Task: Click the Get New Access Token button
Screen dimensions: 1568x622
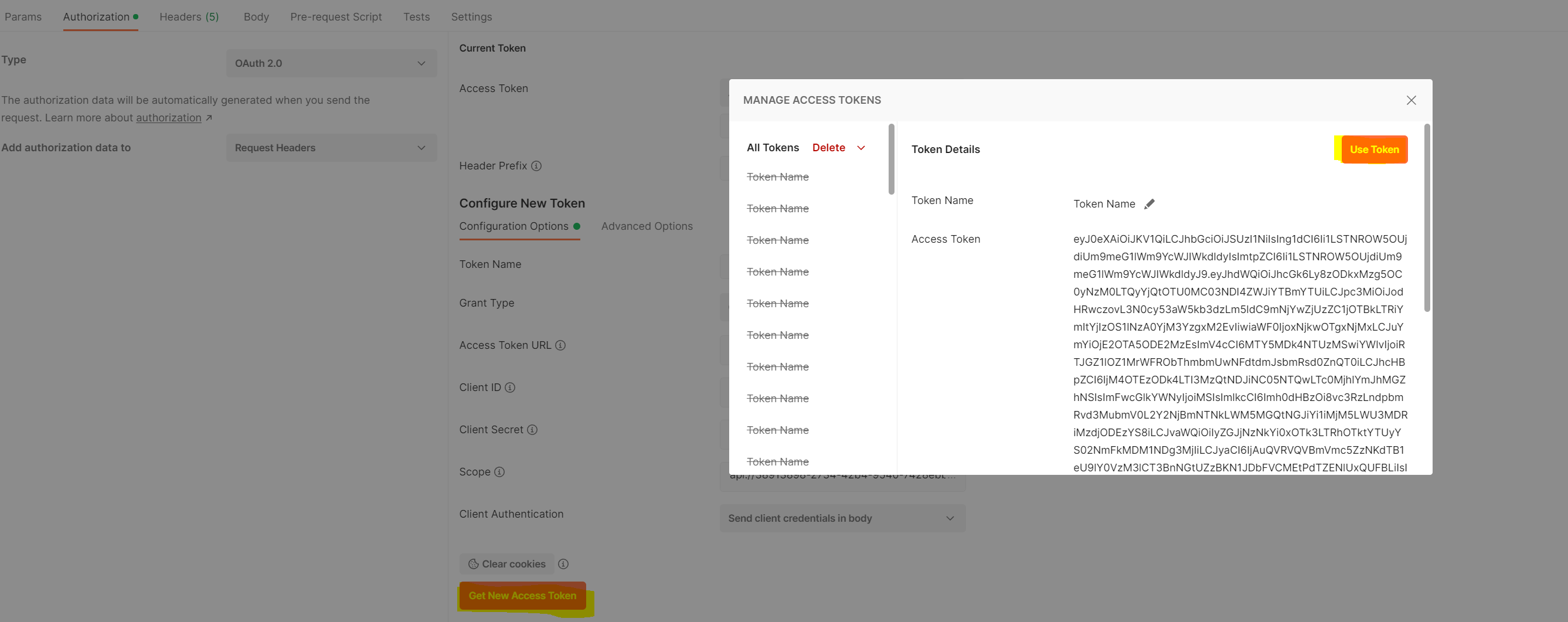Action: pos(522,595)
